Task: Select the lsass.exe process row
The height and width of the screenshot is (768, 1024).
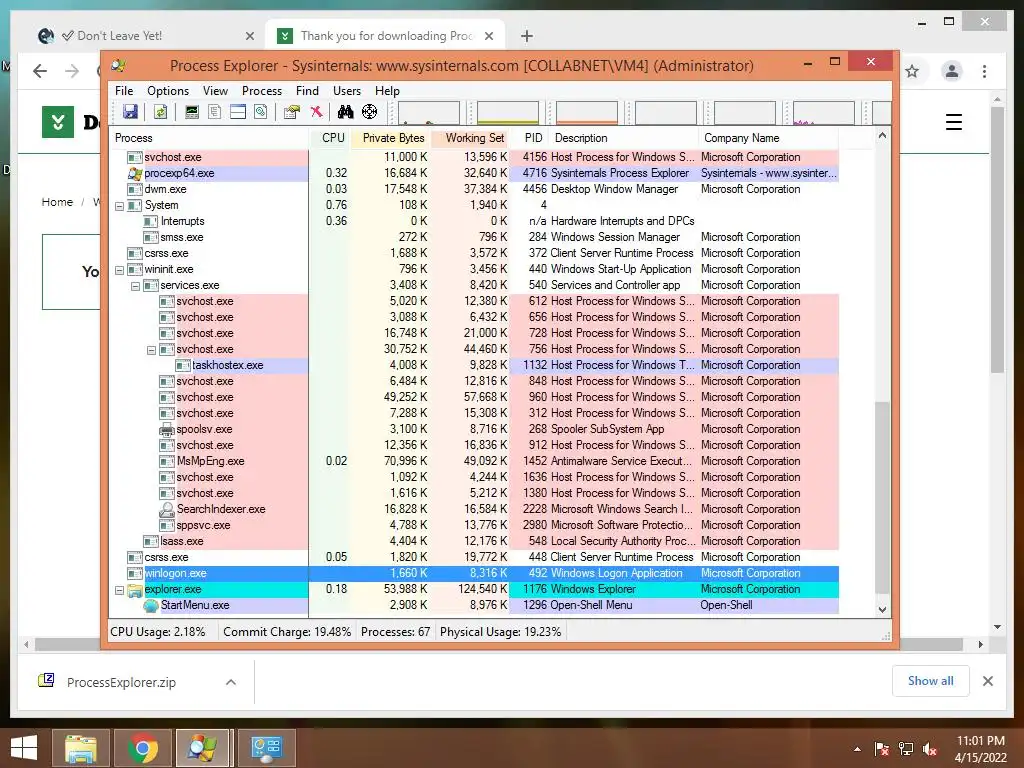Action: 473,541
